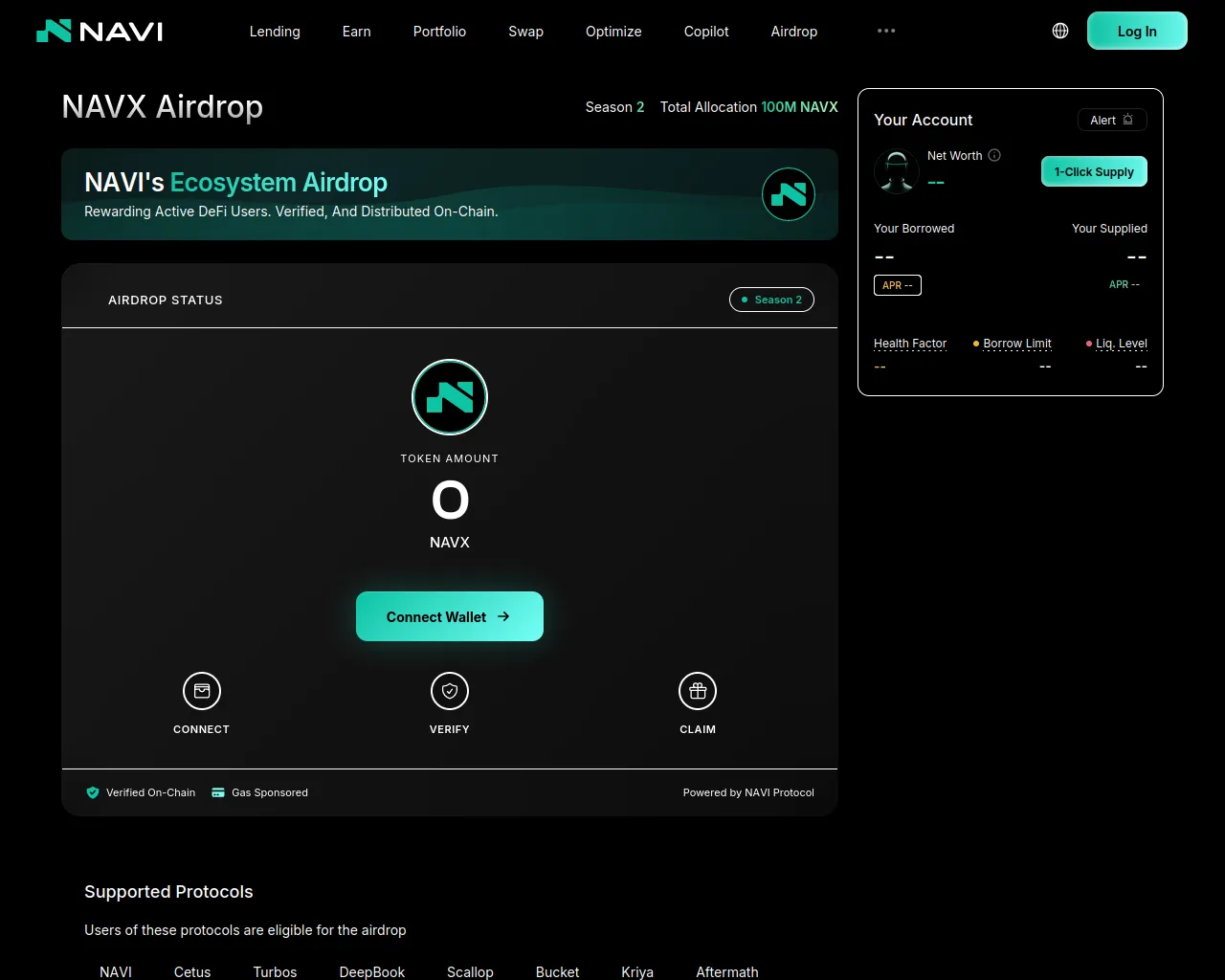This screenshot has height=980, width=1225.
Task: Open the language globe selector
Action: (1060, 31)
